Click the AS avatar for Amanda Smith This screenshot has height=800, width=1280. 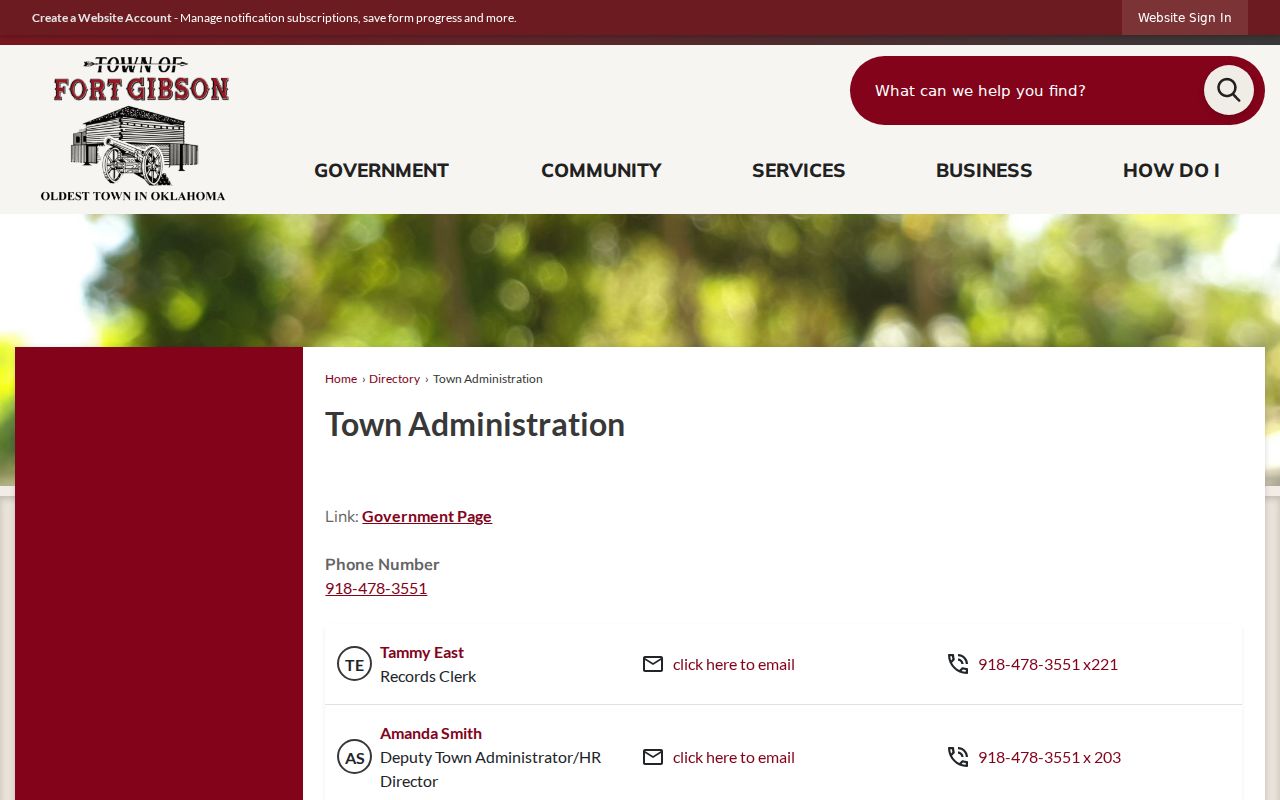[x=354, y=757]
